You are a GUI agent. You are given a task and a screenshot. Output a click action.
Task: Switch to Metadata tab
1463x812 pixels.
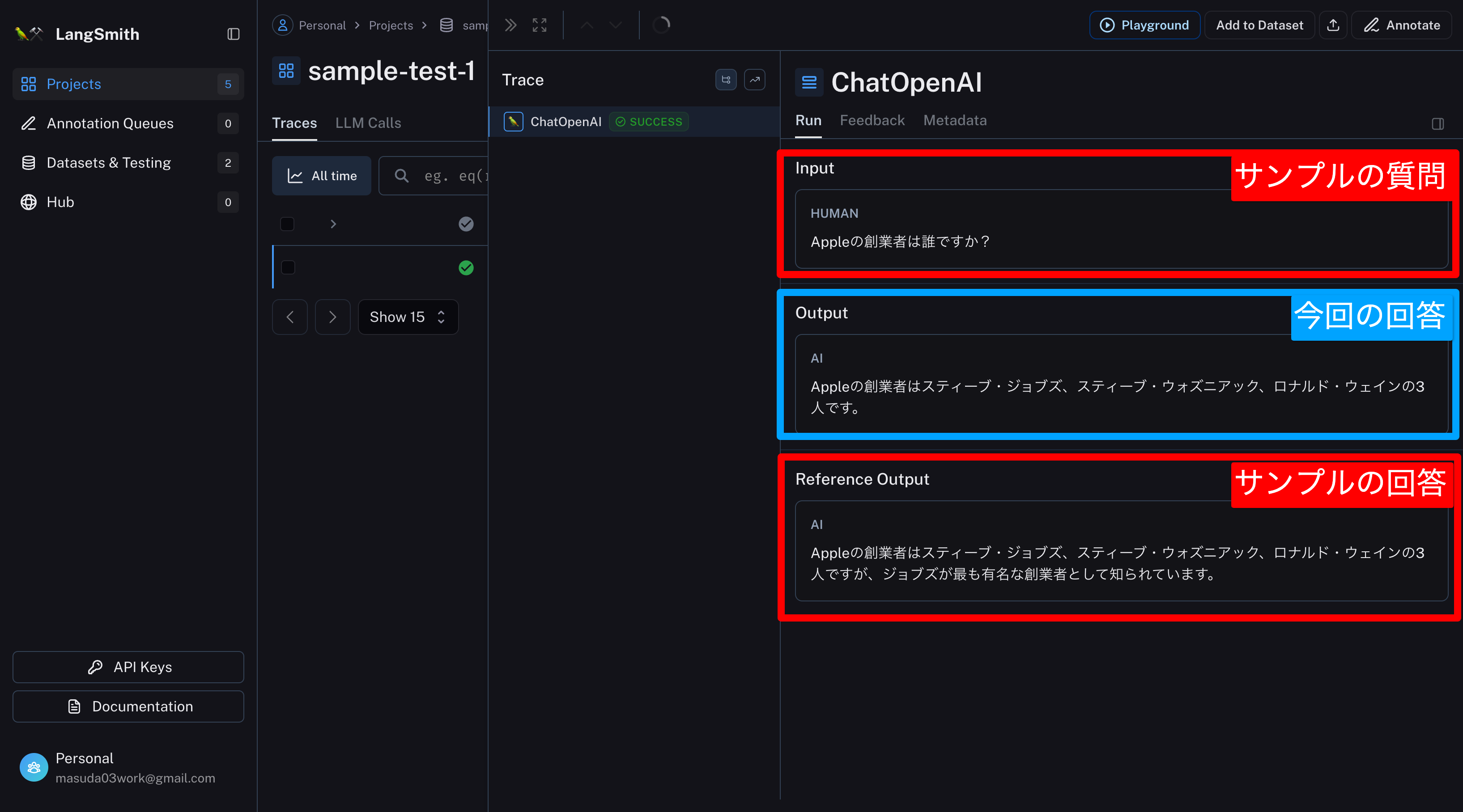click(955, 120)
